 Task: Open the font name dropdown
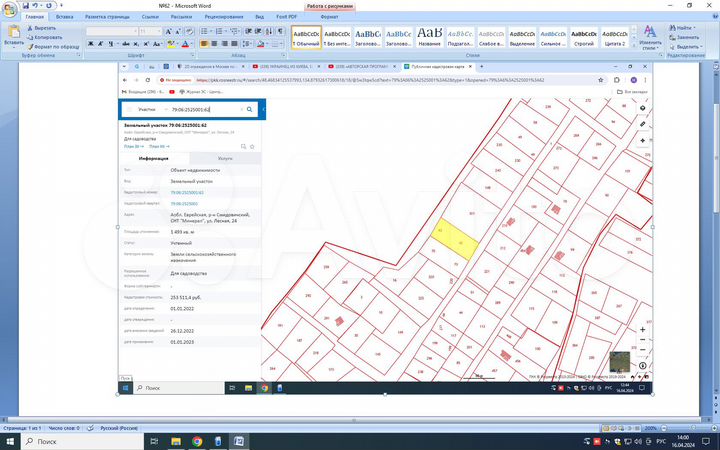(x=135, y=31)
